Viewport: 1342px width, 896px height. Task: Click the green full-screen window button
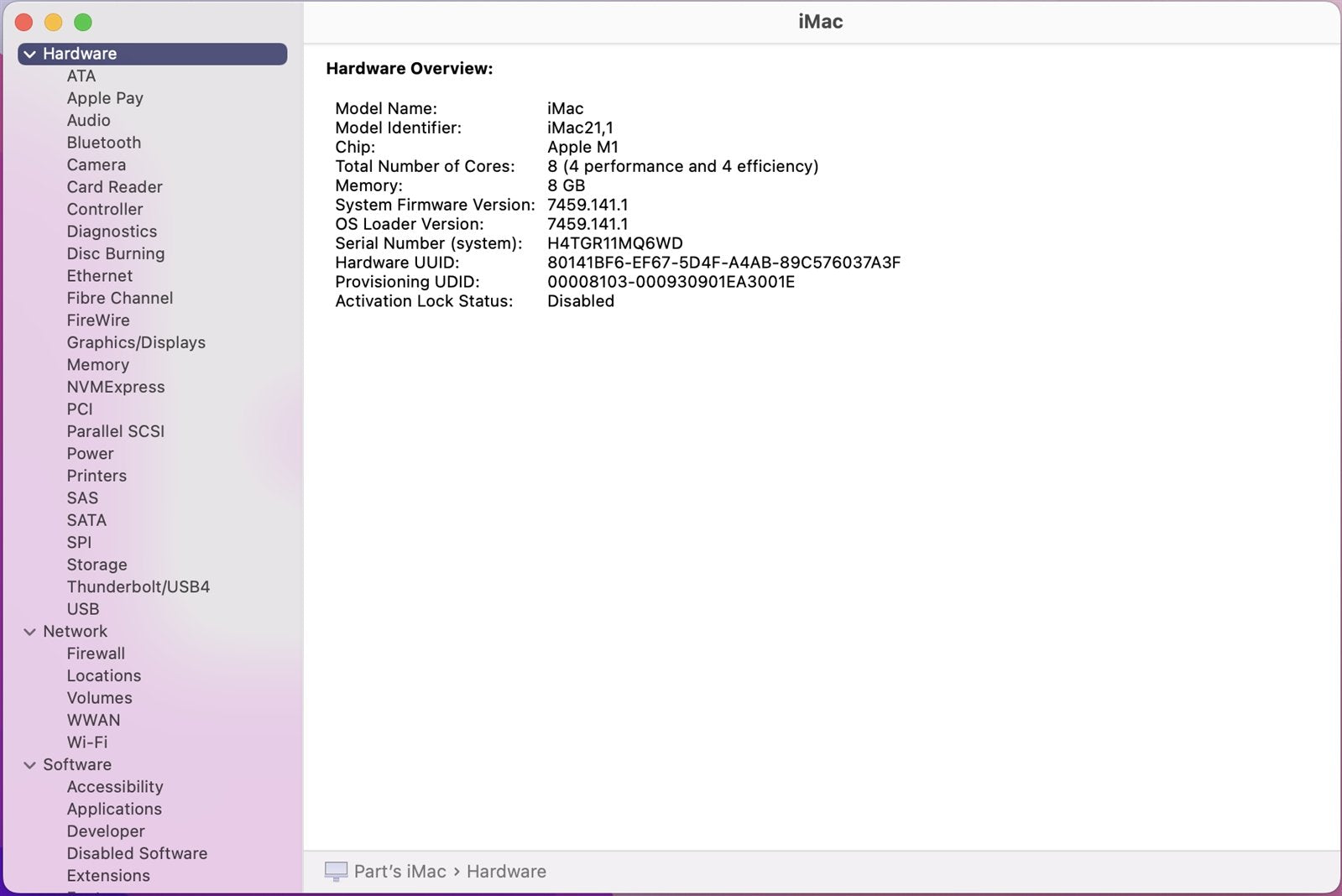click(x=82, y=23)
